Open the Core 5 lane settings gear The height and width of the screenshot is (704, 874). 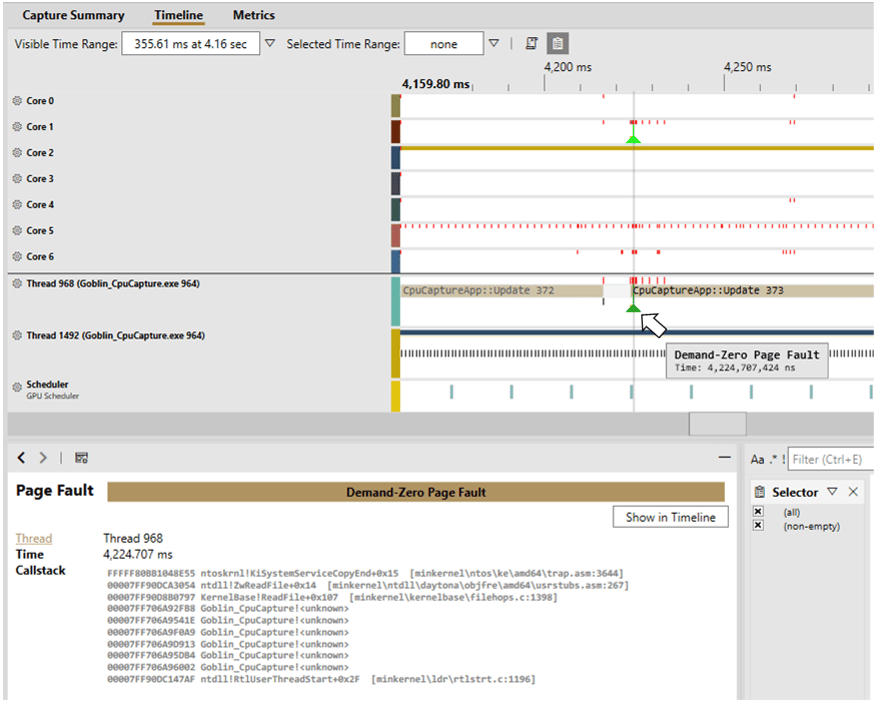(17, 230)
